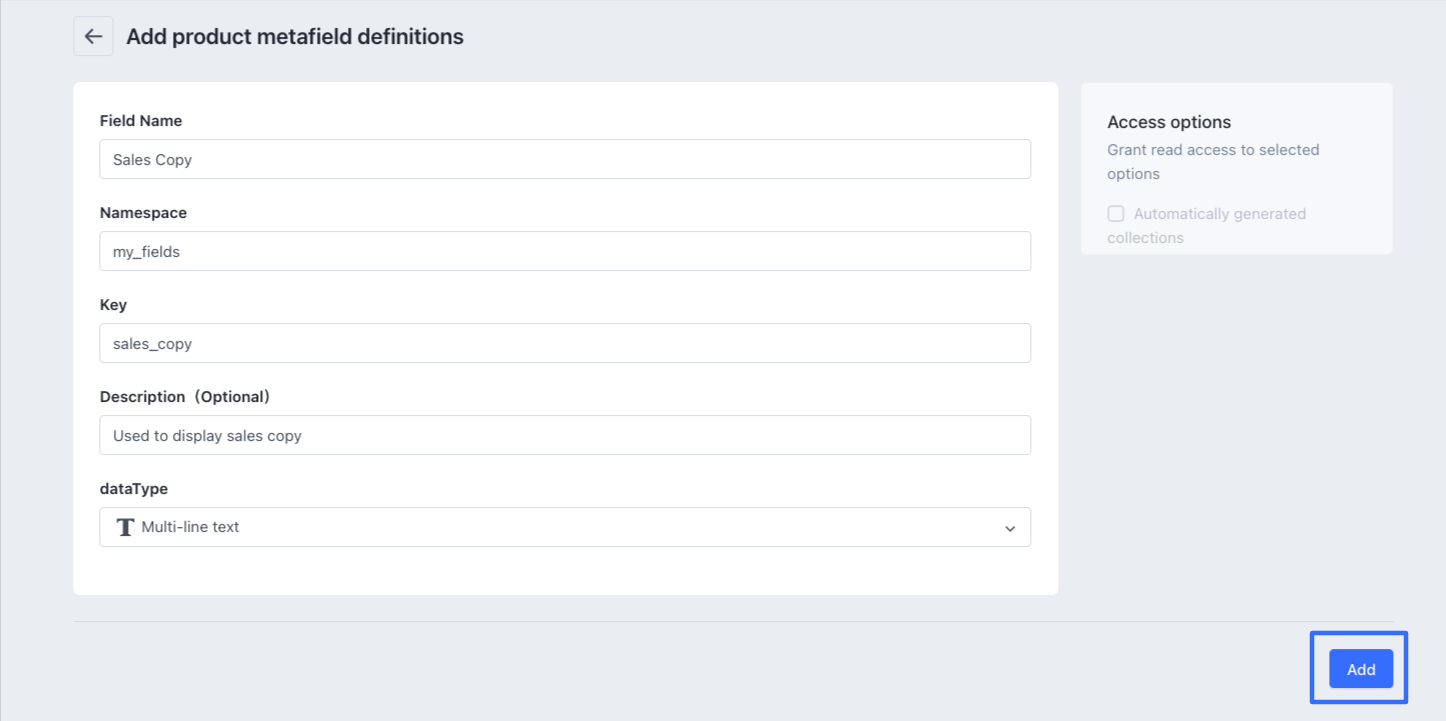Click the T text-type icon in dataType
Viewport: 1446px width, 721px height.
tap(125, 527)
